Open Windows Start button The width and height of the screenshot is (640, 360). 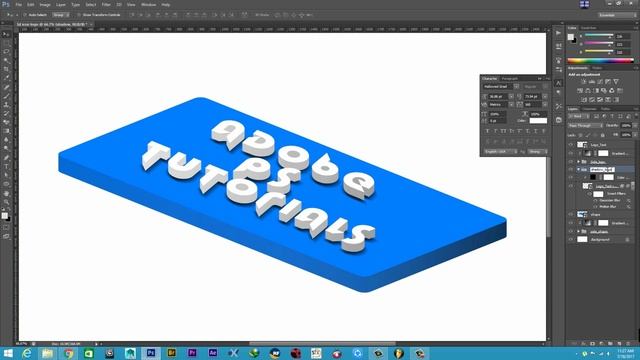[x=8, y=353]
